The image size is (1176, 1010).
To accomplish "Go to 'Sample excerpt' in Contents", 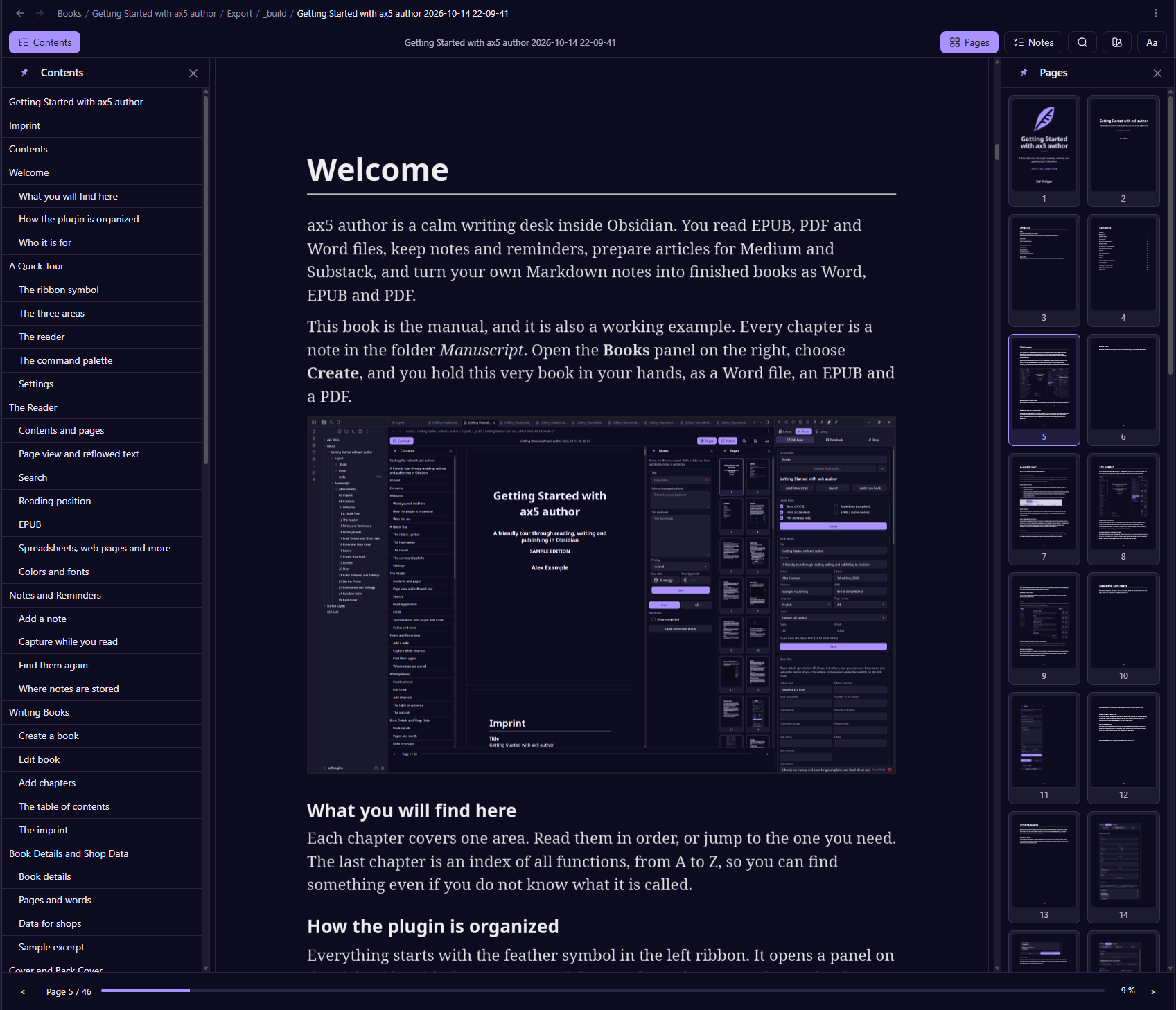I will 103,947.
